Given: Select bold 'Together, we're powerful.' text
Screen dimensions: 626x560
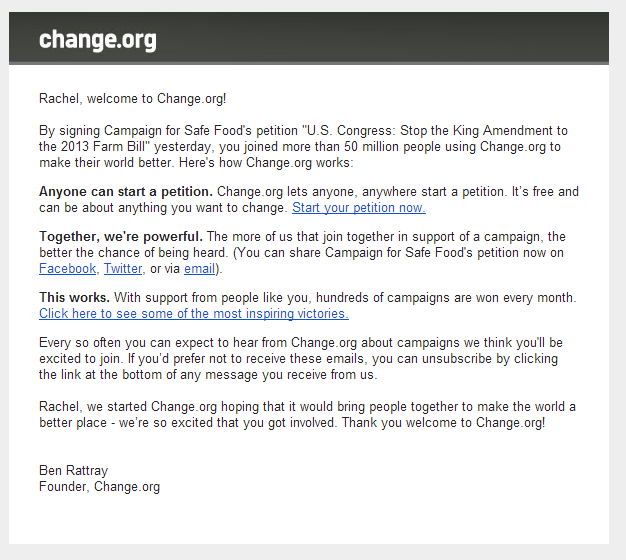Looking at the screenshot, I should tap(121, 237).
